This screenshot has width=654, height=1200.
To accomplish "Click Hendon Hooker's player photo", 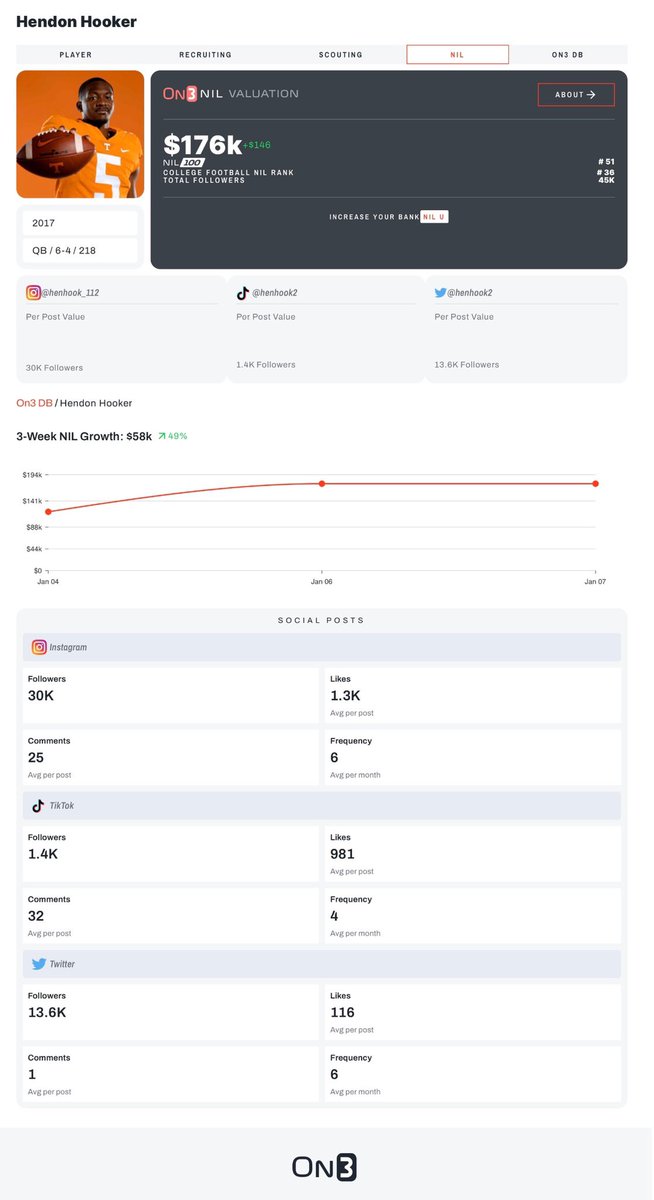I will coord(80,134).
